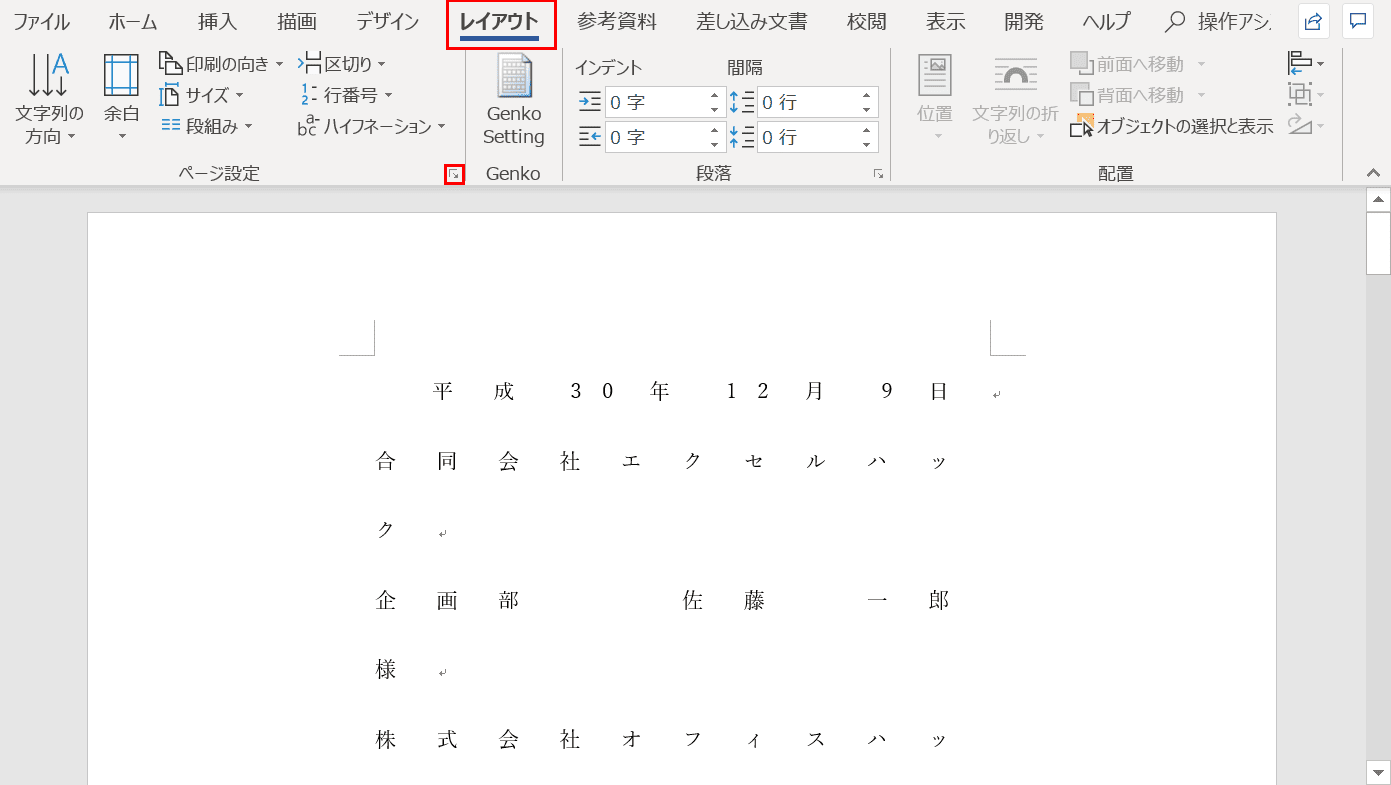
Task: Click the vertical scrollbar down arrow
Action: [x=1379, y=772]
